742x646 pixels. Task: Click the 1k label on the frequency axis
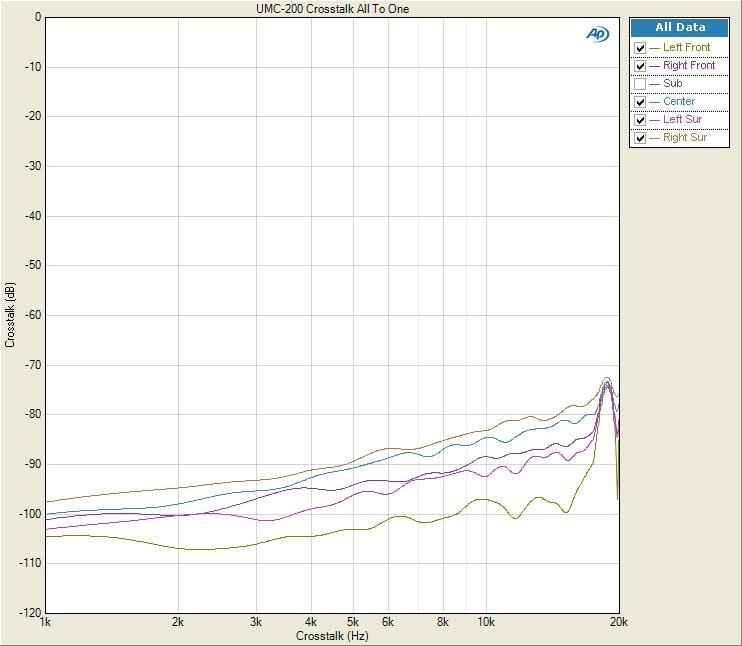click(45, 623)
